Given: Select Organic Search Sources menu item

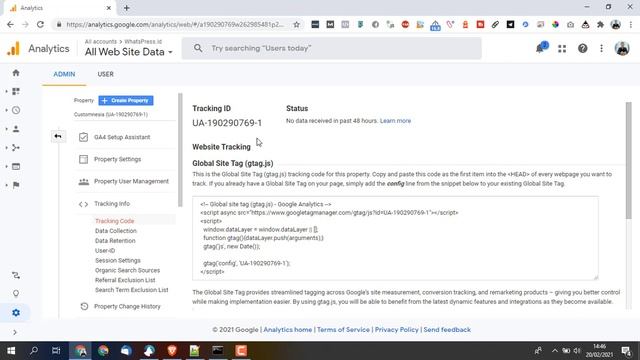Looking at the screenshot, I should pyautogui.click(x=127, y=270).
